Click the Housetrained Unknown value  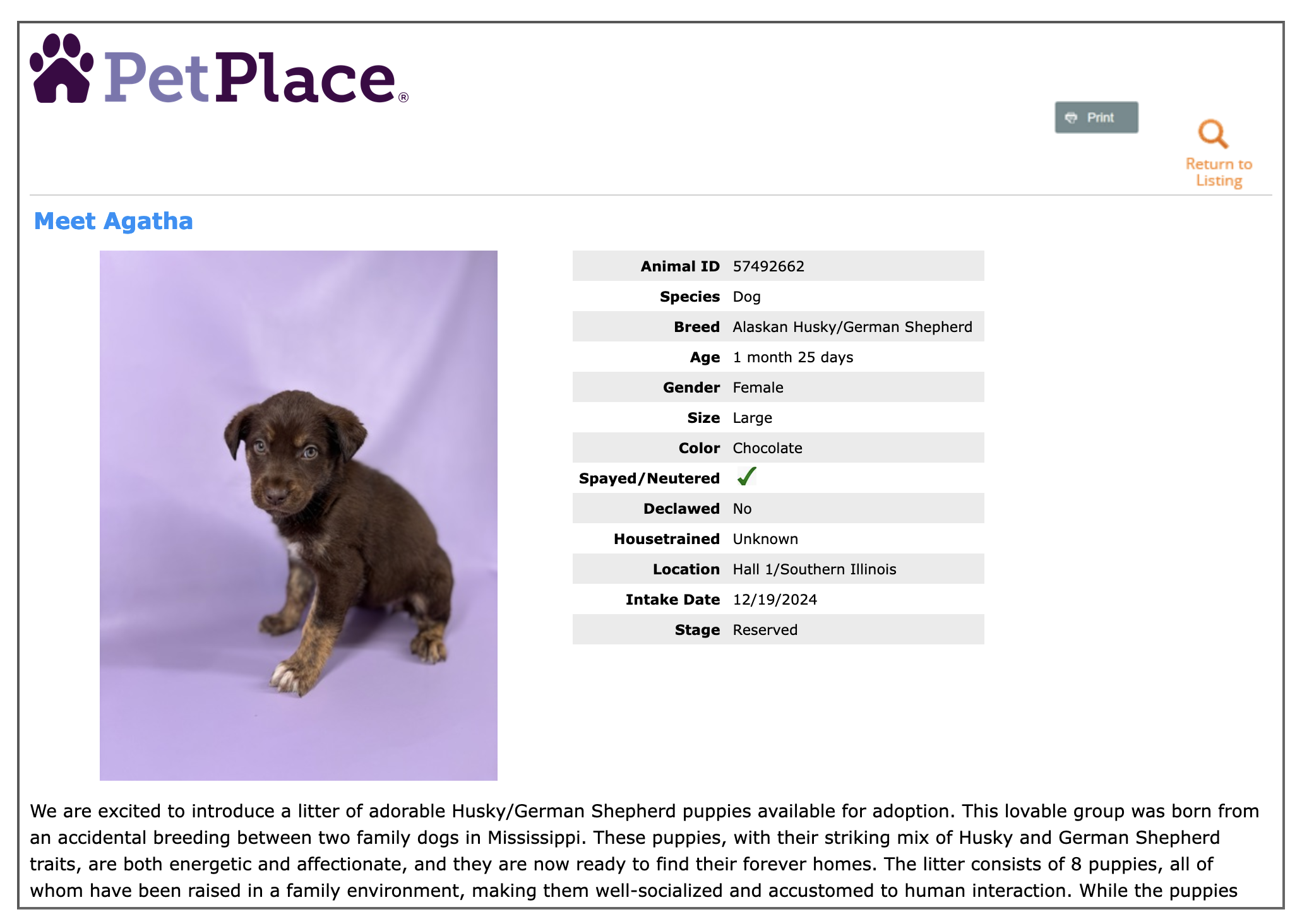(x=765, y=539)
